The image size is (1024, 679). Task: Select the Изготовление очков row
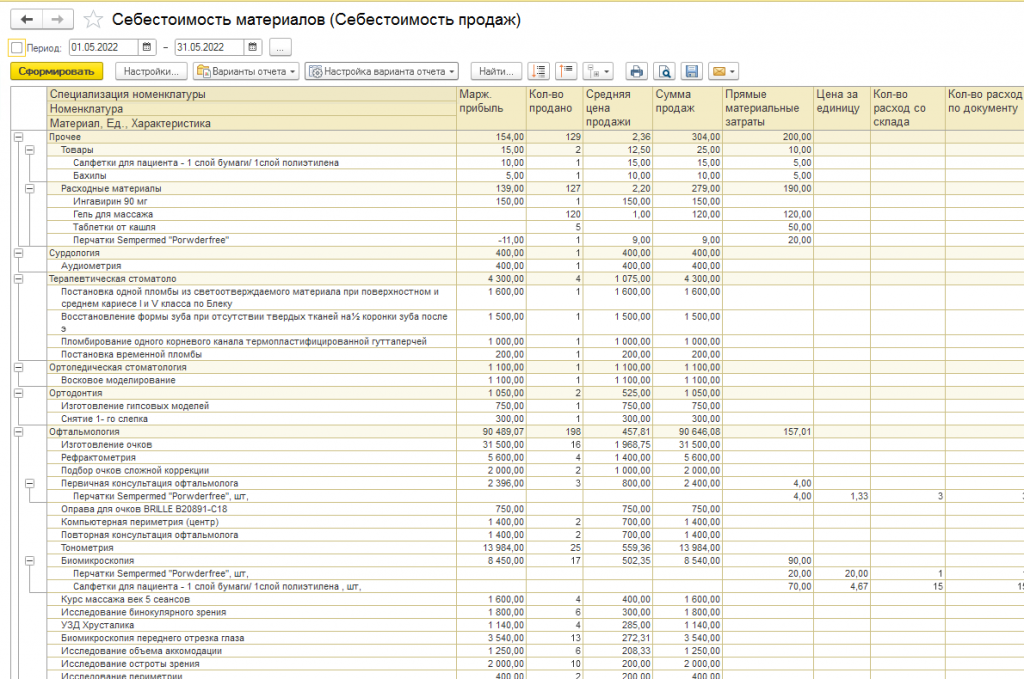(251, 445)
